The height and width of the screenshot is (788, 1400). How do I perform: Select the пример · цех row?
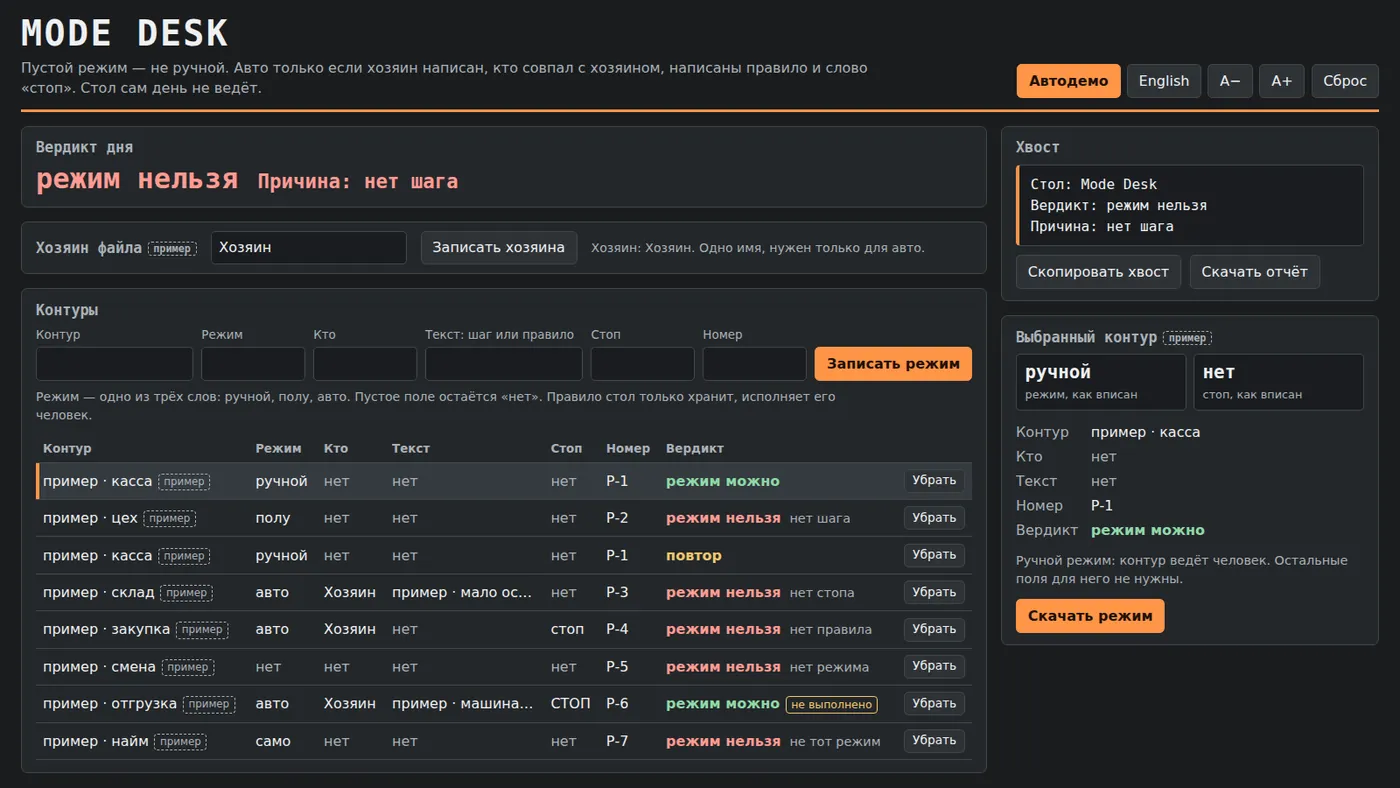pyautogui.click(x=504, y=518)
